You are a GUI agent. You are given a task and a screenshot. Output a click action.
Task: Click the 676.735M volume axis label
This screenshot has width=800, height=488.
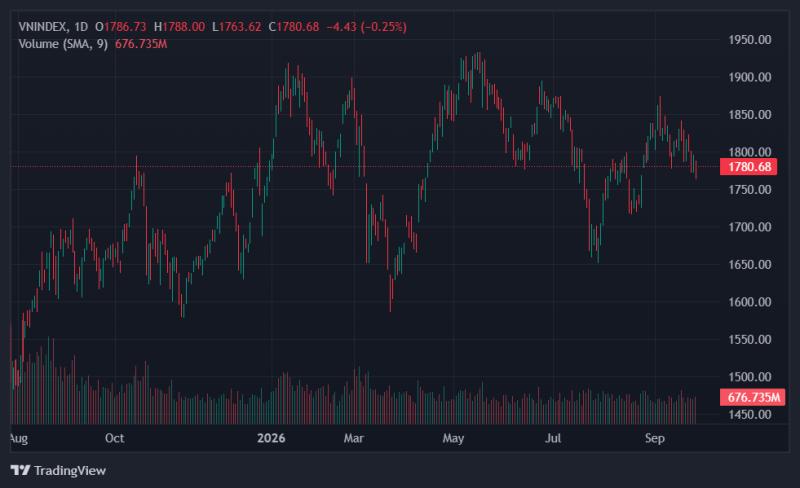[x=753, y=397]
